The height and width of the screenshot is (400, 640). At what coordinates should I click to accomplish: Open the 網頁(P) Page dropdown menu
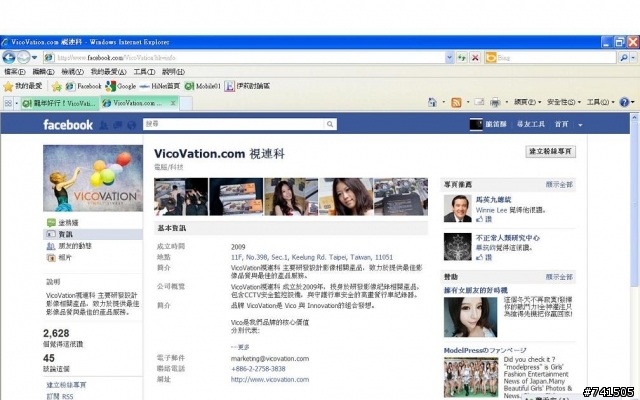click(527, 102)
